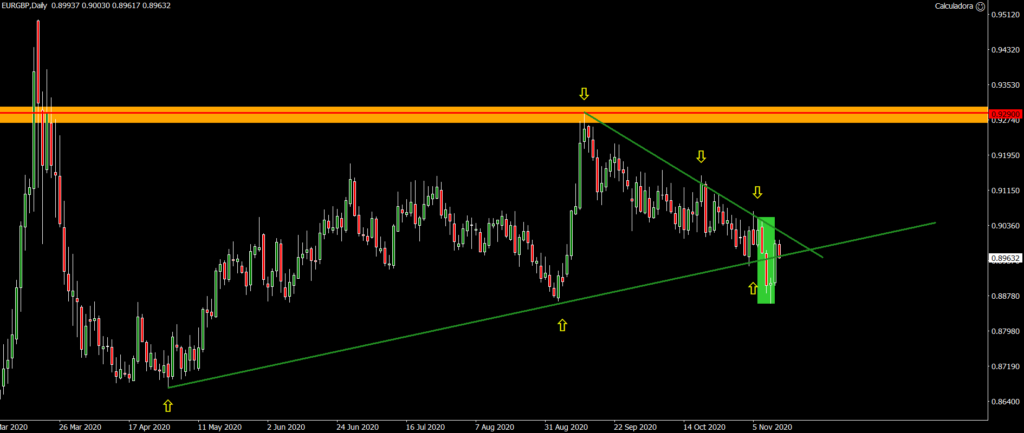
Task: Click the red 0.92900 price level tag
Action: coord(1005,115)
